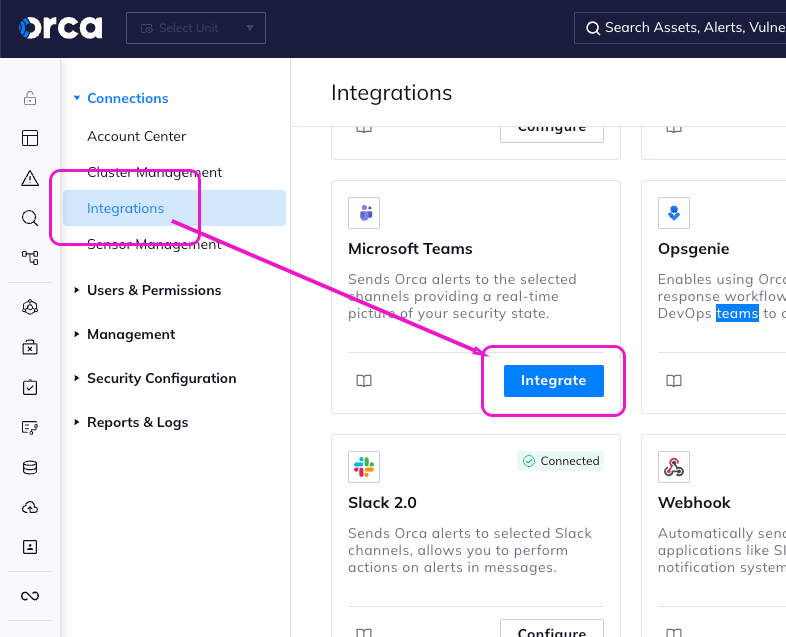Click Configure button at top card
This screenshot has height=637, width=786.
[552, 134]
